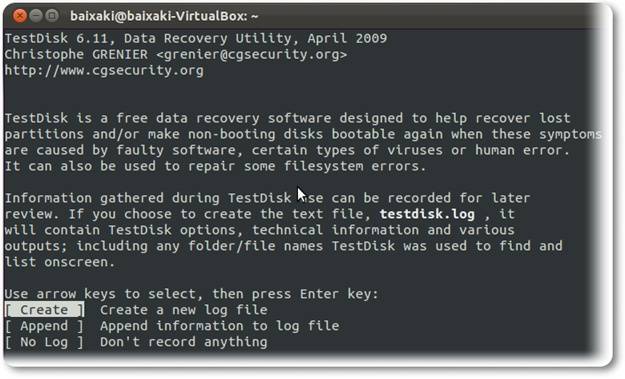This screenshot has width=625, height=379.
Task: Click 'Create a new log file' description
Action: click(x=184, y=310)
